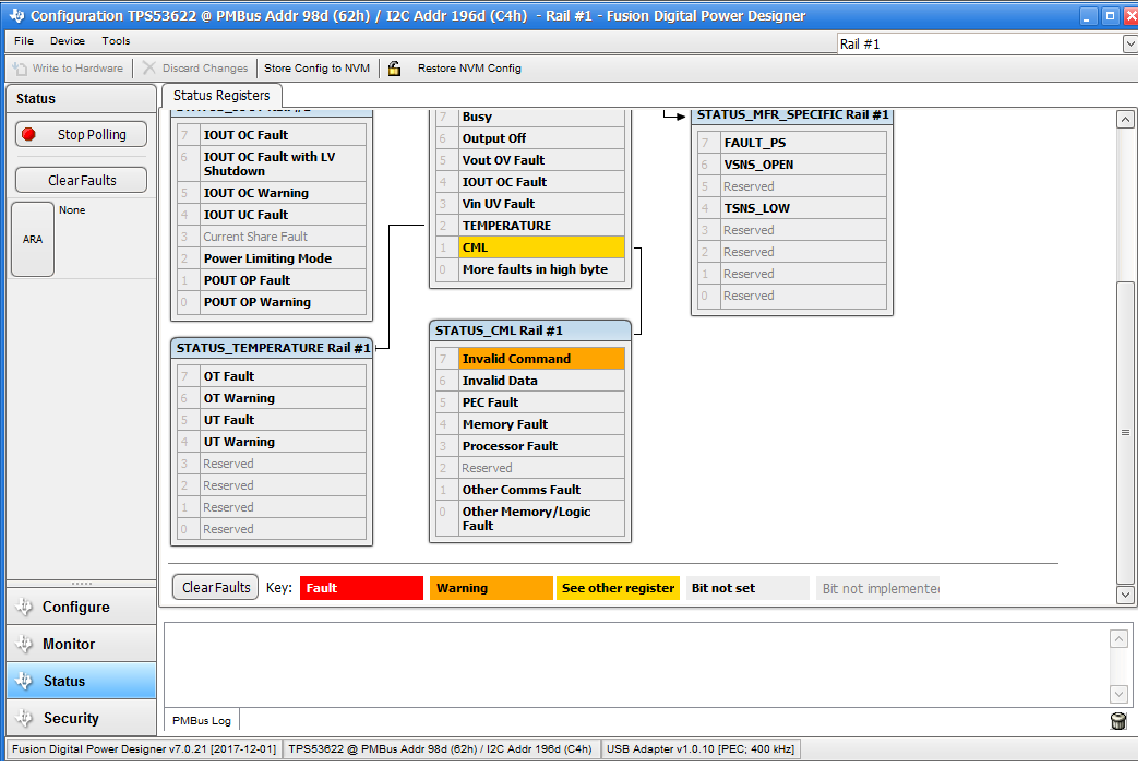Click the PMBus log scroll down arrow
Image resolution: width=1138 pixels, height=761 pixels.
(x=1118, y=694)
